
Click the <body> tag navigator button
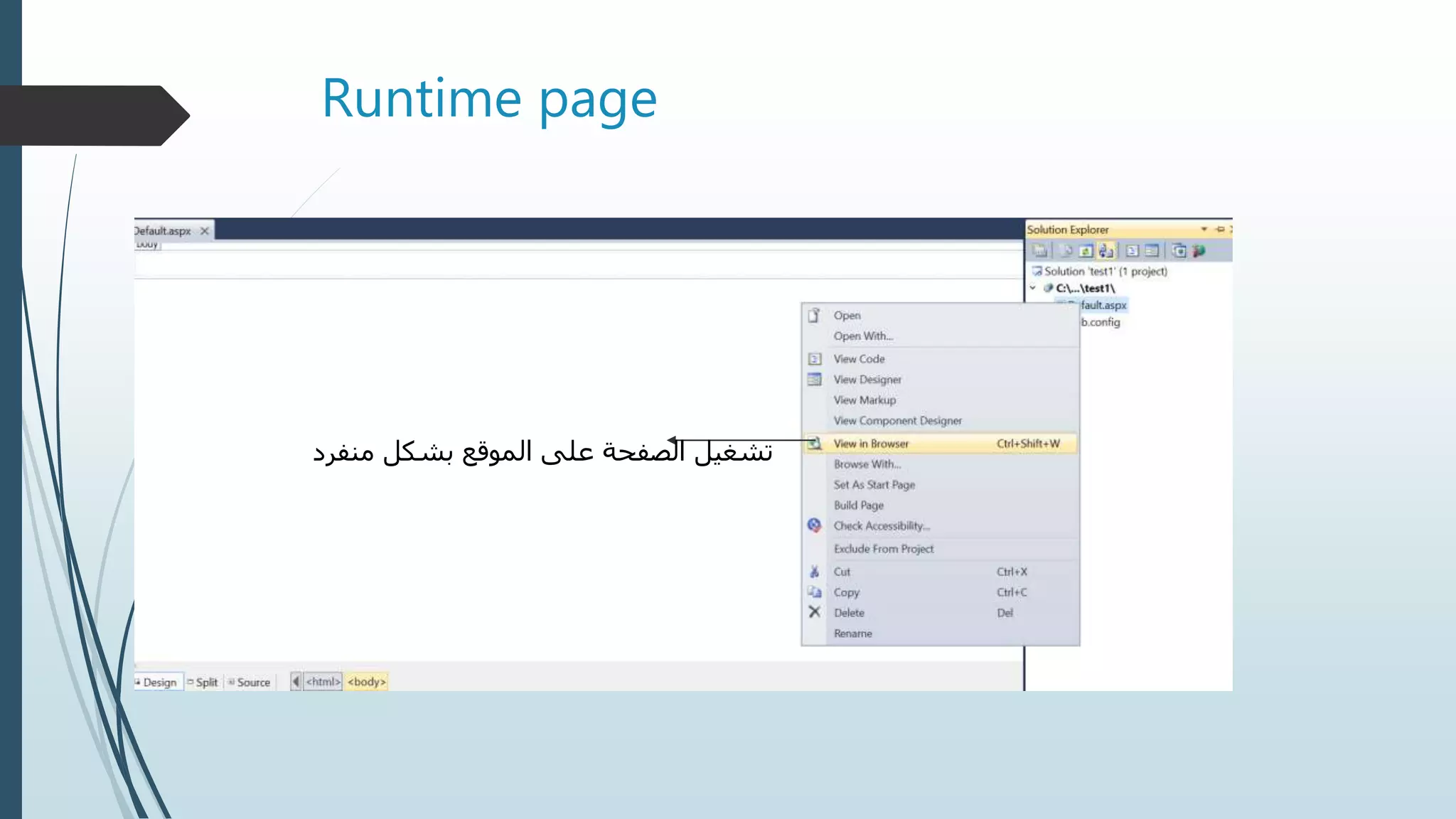pyautogui.click(x=366, y=682)
